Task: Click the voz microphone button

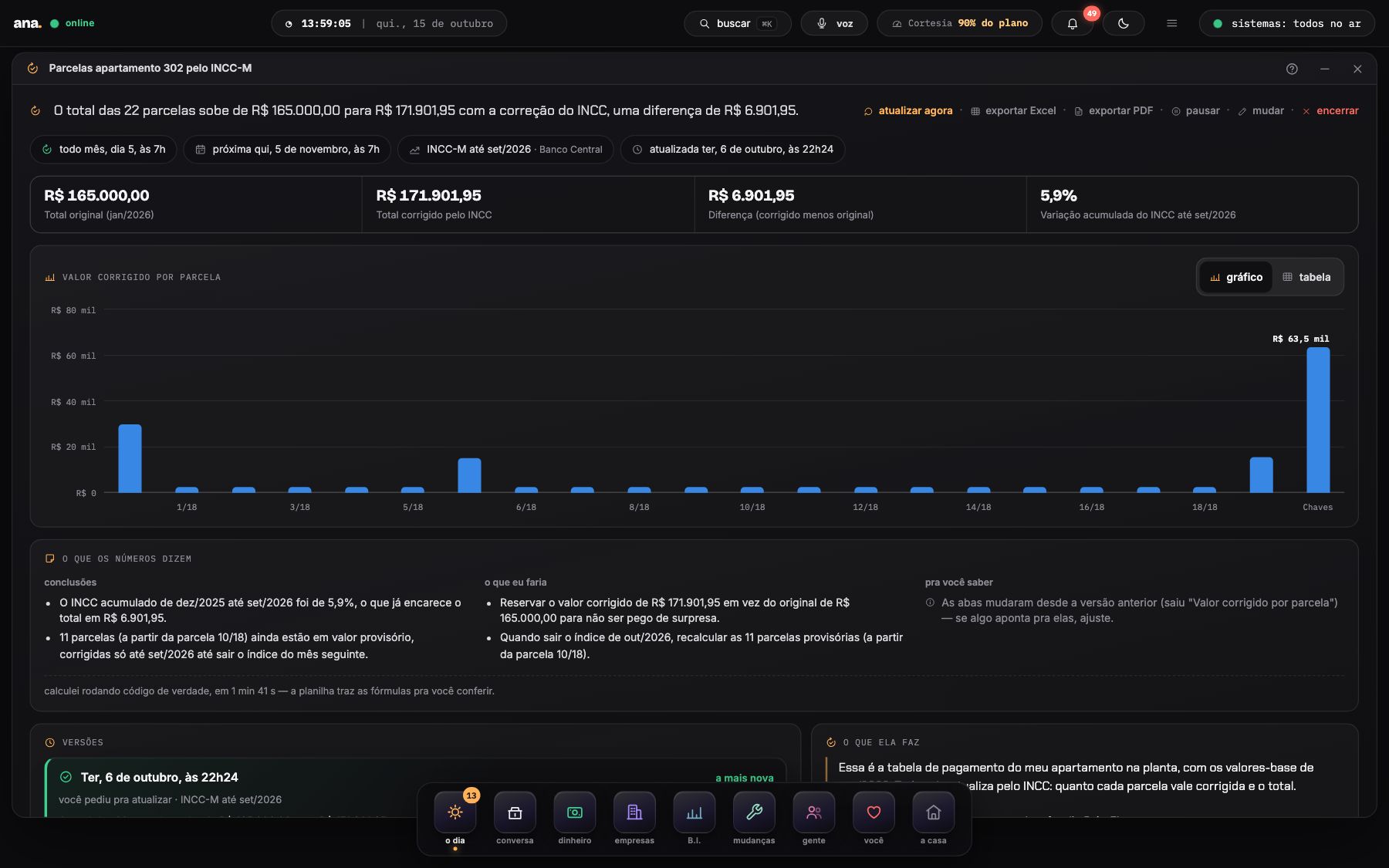Action: point(834,23)
